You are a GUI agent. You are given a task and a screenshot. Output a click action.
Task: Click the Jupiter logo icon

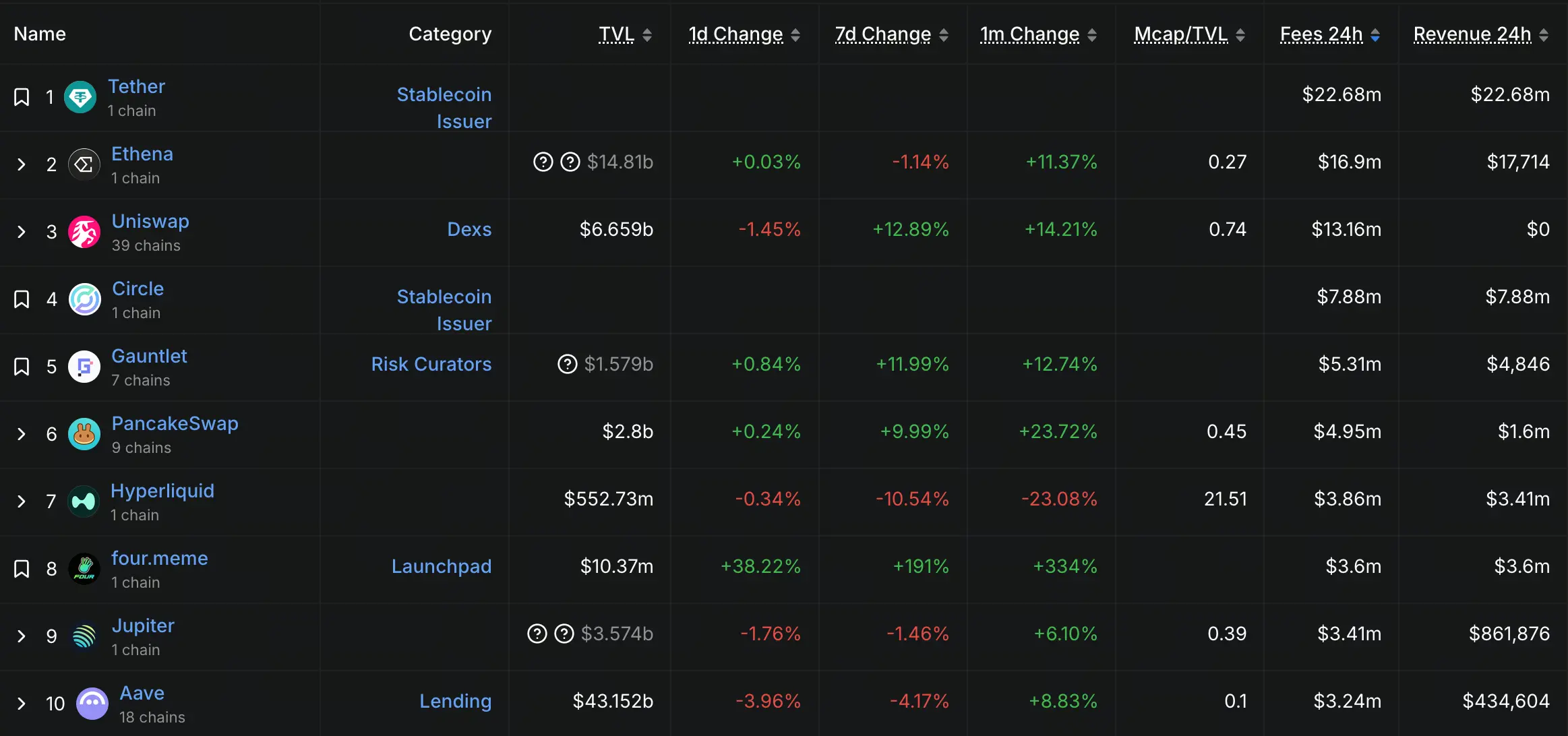point(84,636)
